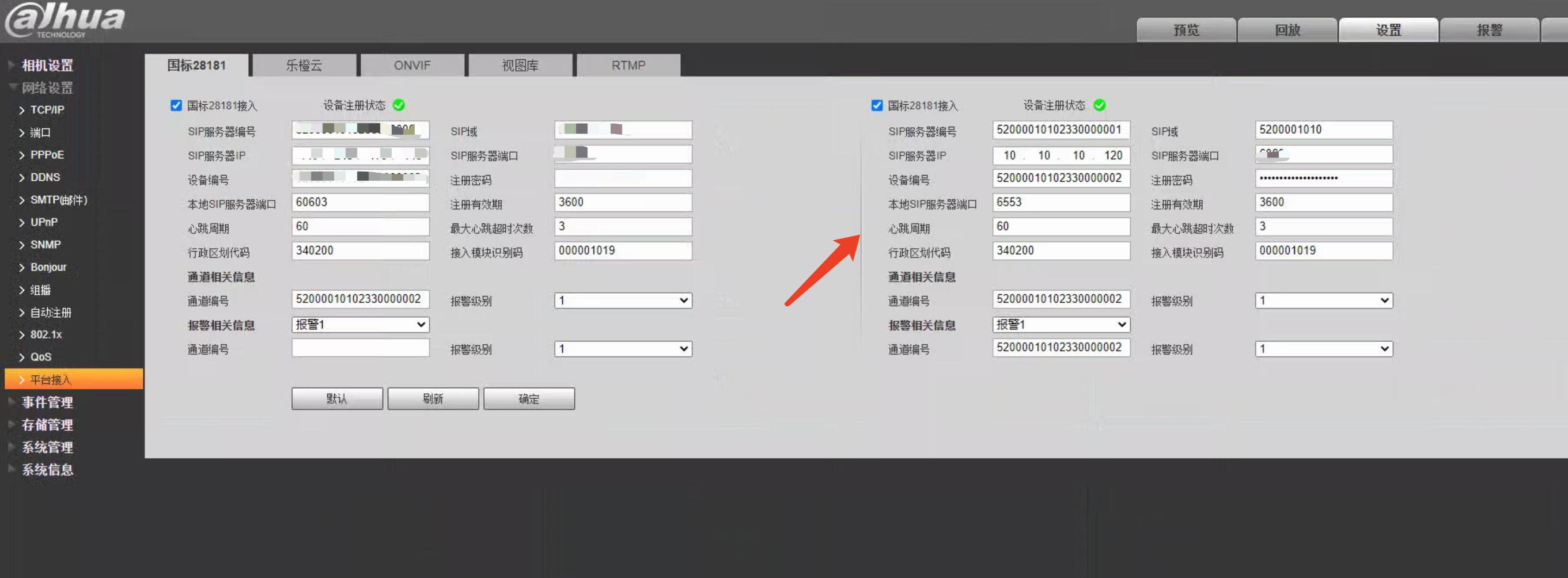Open the DDNS configuration page
This screenshot has height=578, width=1568.
[x=45, y=177]
